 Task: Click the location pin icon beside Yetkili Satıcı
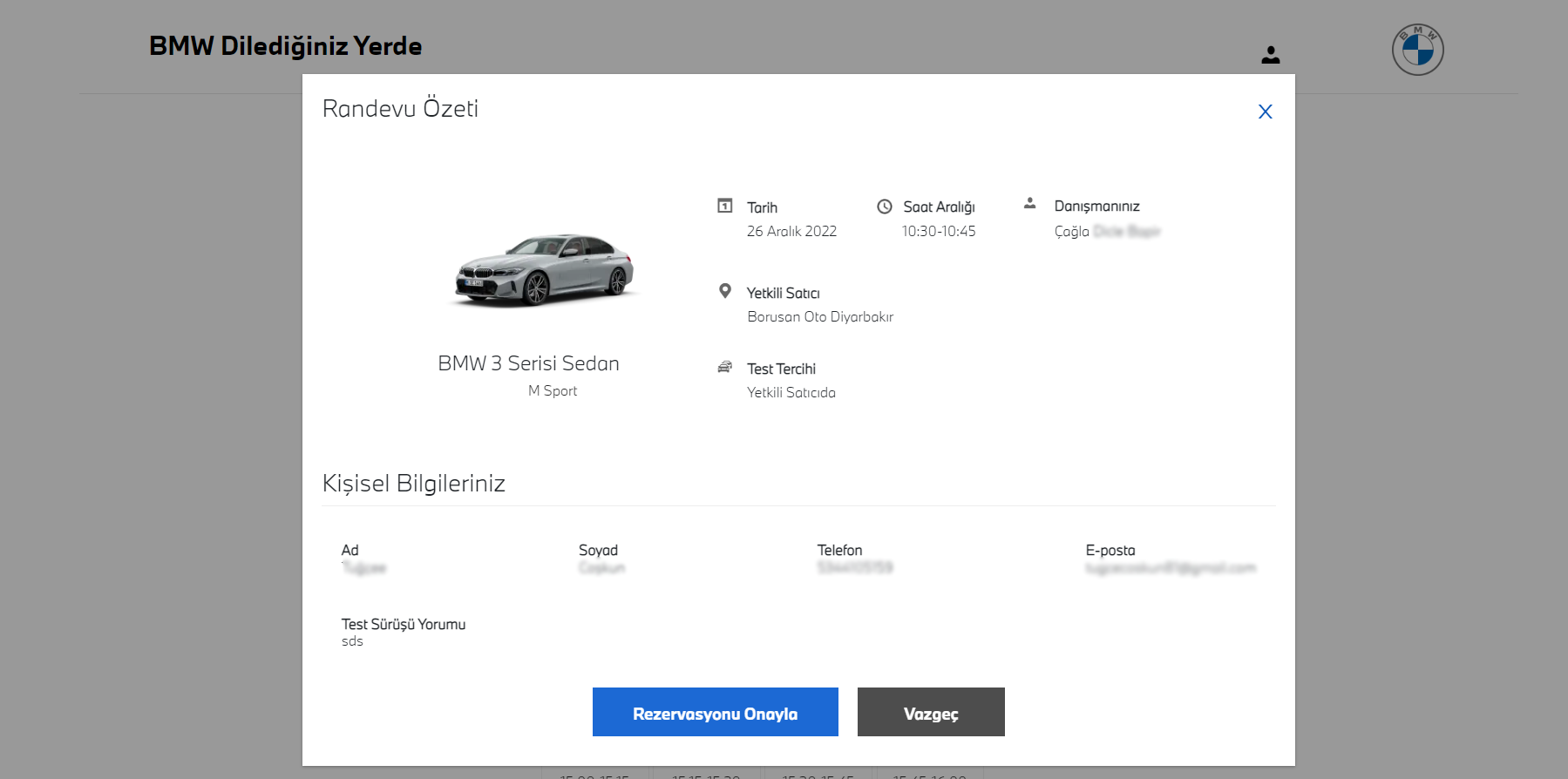[x=724, y=291]
